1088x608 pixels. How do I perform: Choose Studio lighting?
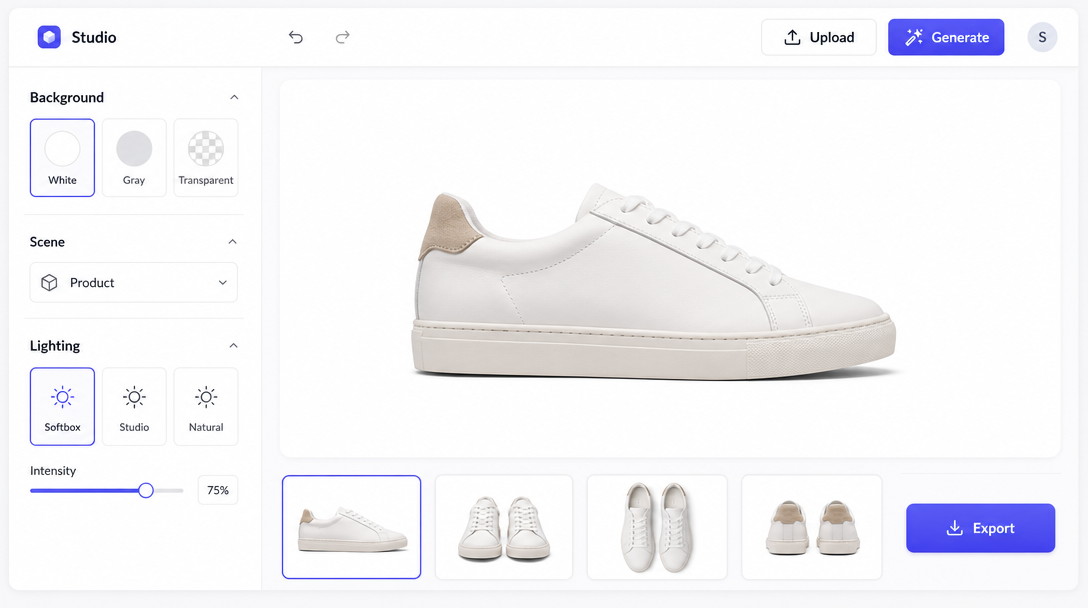tap(134, 407)
